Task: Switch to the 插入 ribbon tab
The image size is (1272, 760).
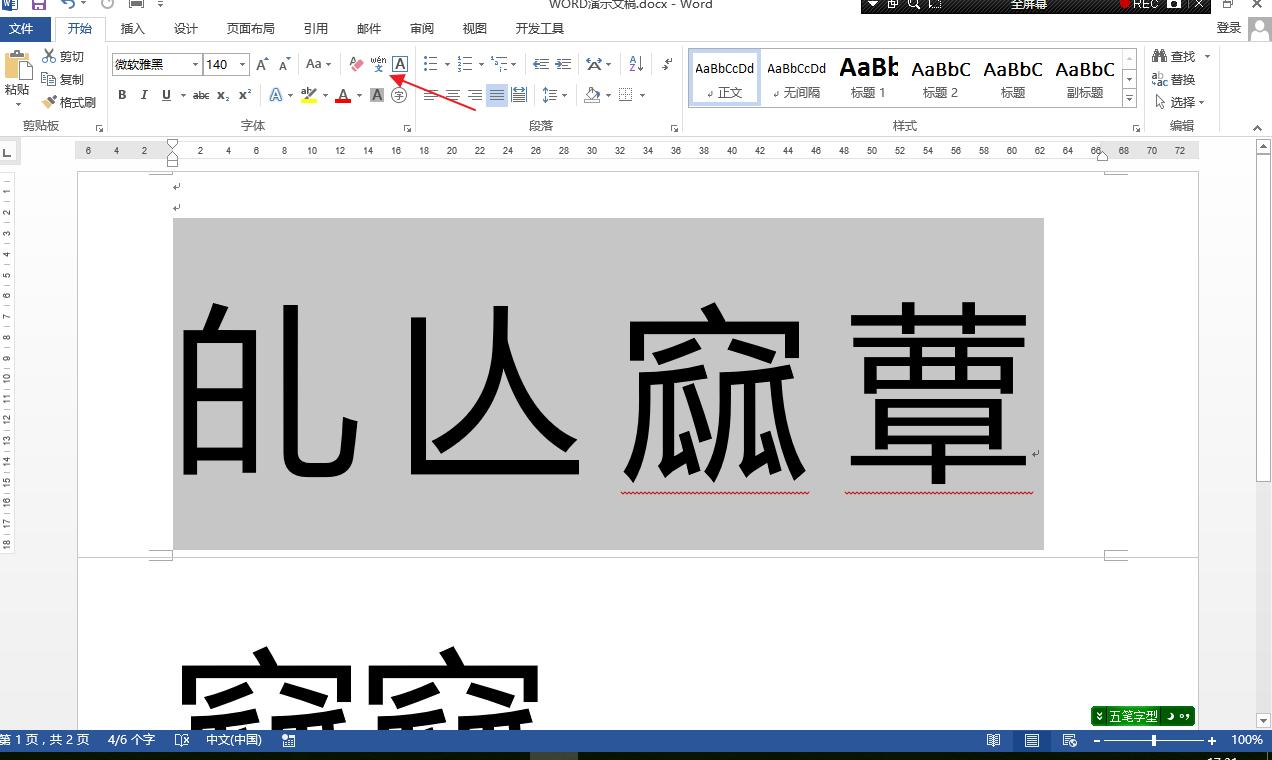Action: (x=132, y=28)
